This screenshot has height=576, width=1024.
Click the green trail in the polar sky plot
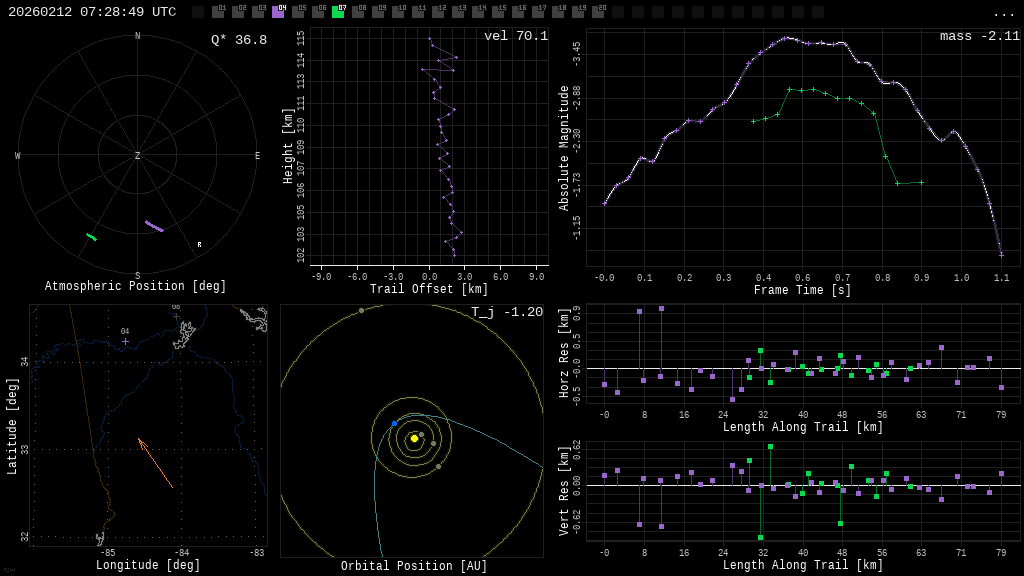[91, 237]
